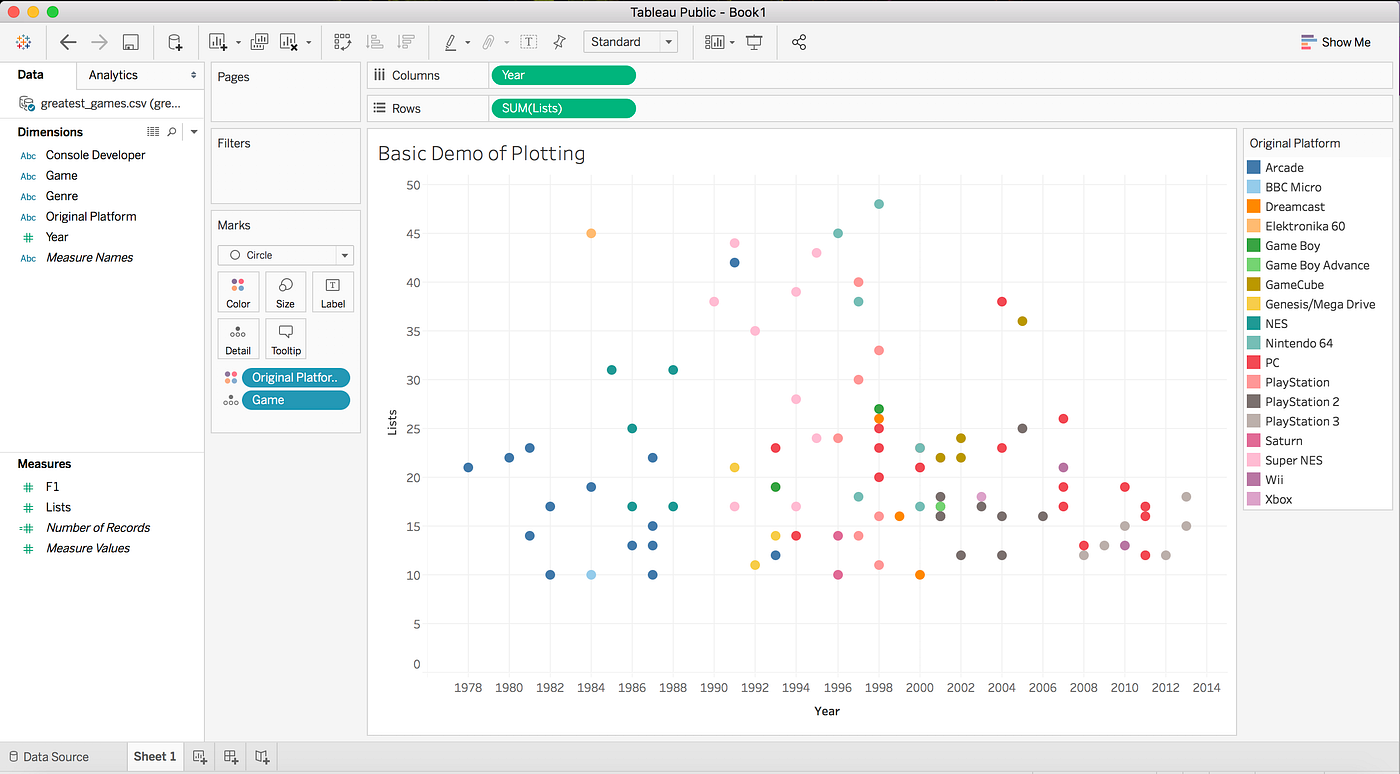1400x774 pixels.
Task: Click the New Data Source icon
Action: 175,42
